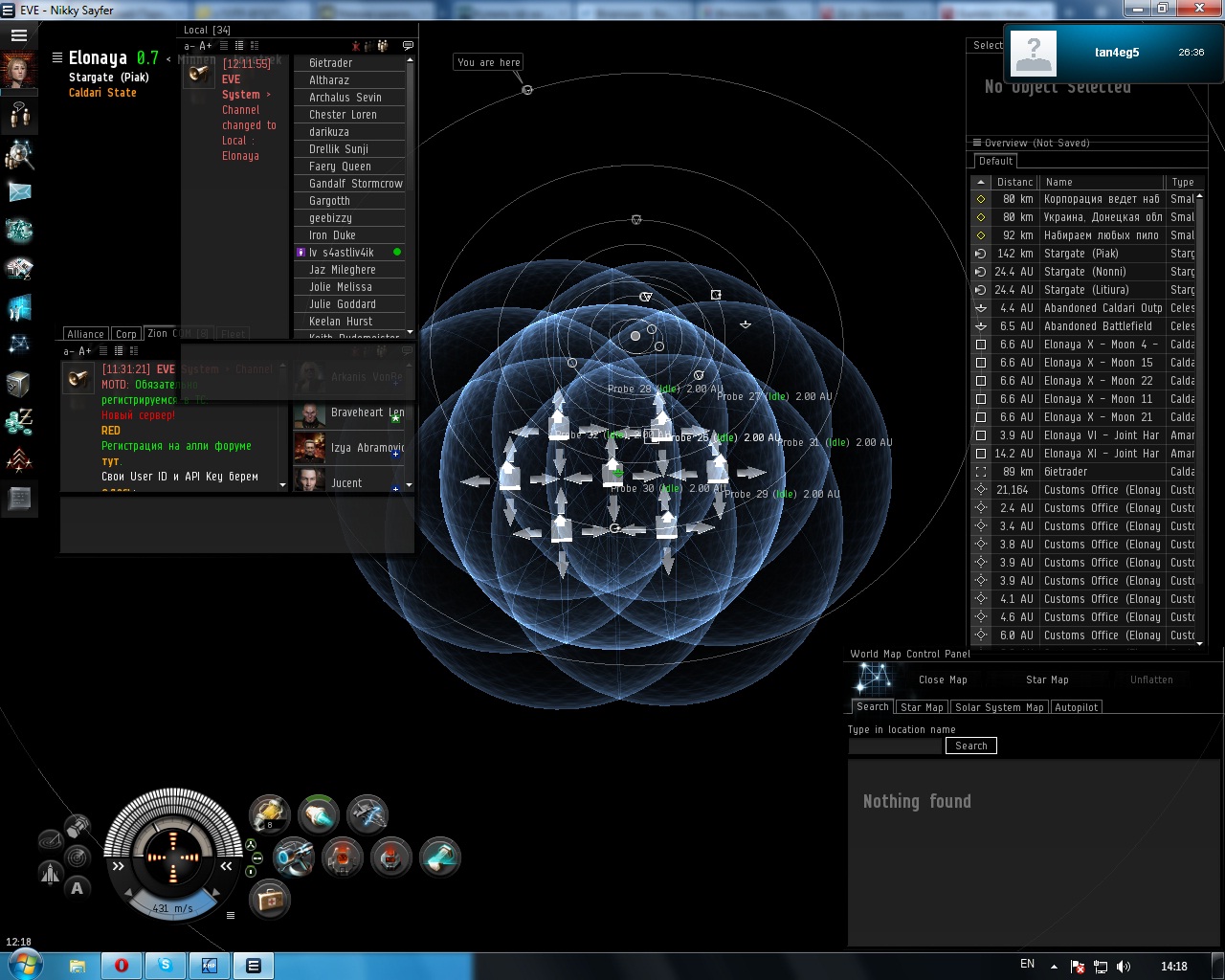Click Star Map button in control panel header
This screenshot has height=980, width=1225.
tap(1047, 679)
